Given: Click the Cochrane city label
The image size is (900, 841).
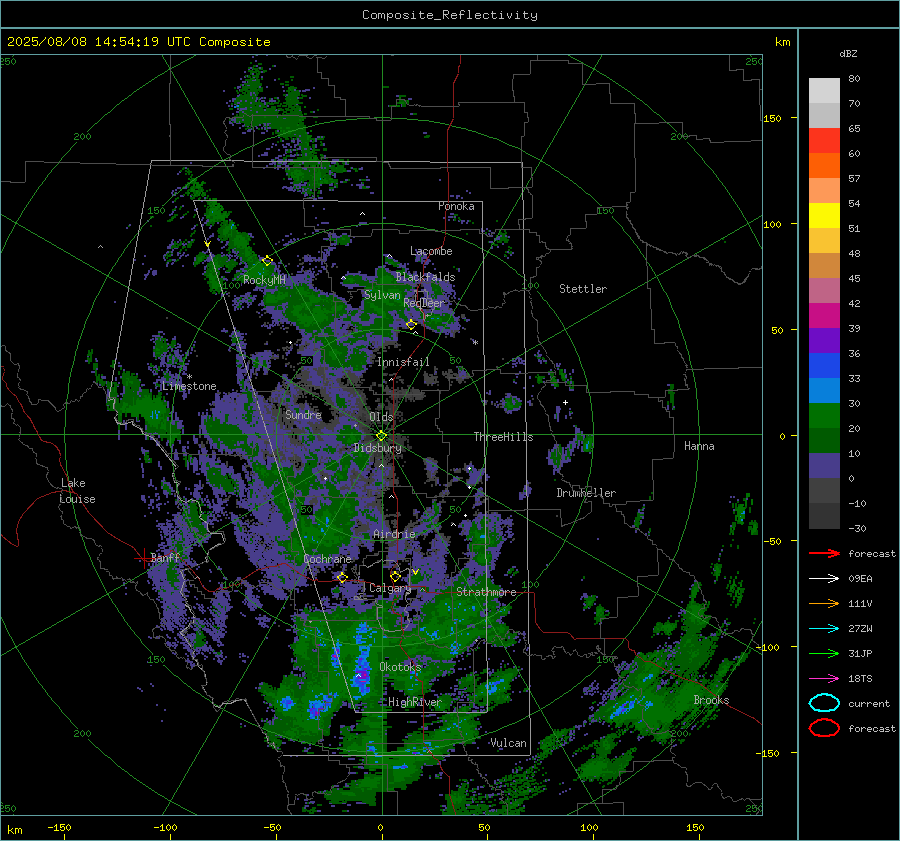Looking at the screenshot, I should pyautogui.click(x=327, y=559).
